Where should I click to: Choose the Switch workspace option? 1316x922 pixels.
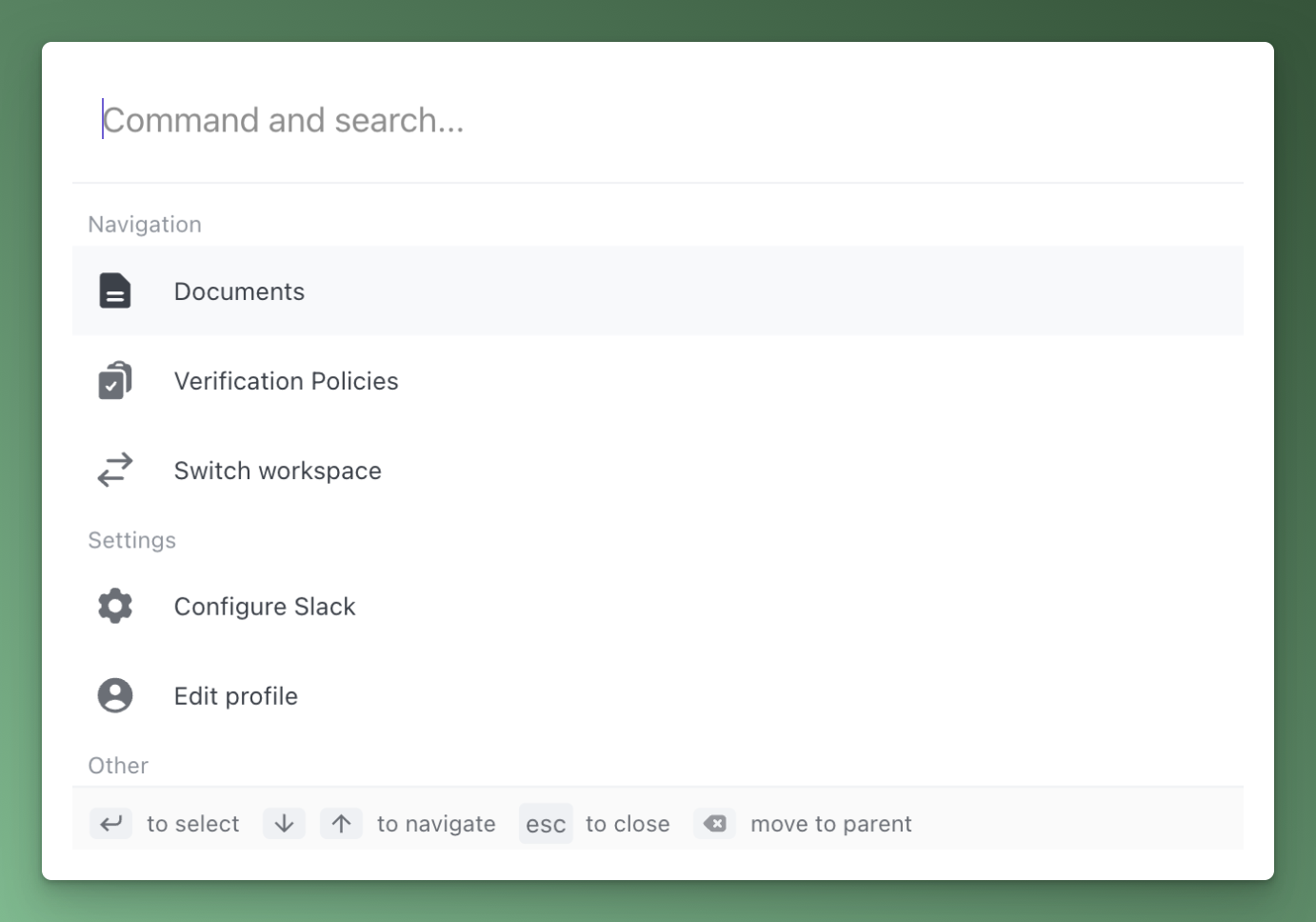point(277,471)
